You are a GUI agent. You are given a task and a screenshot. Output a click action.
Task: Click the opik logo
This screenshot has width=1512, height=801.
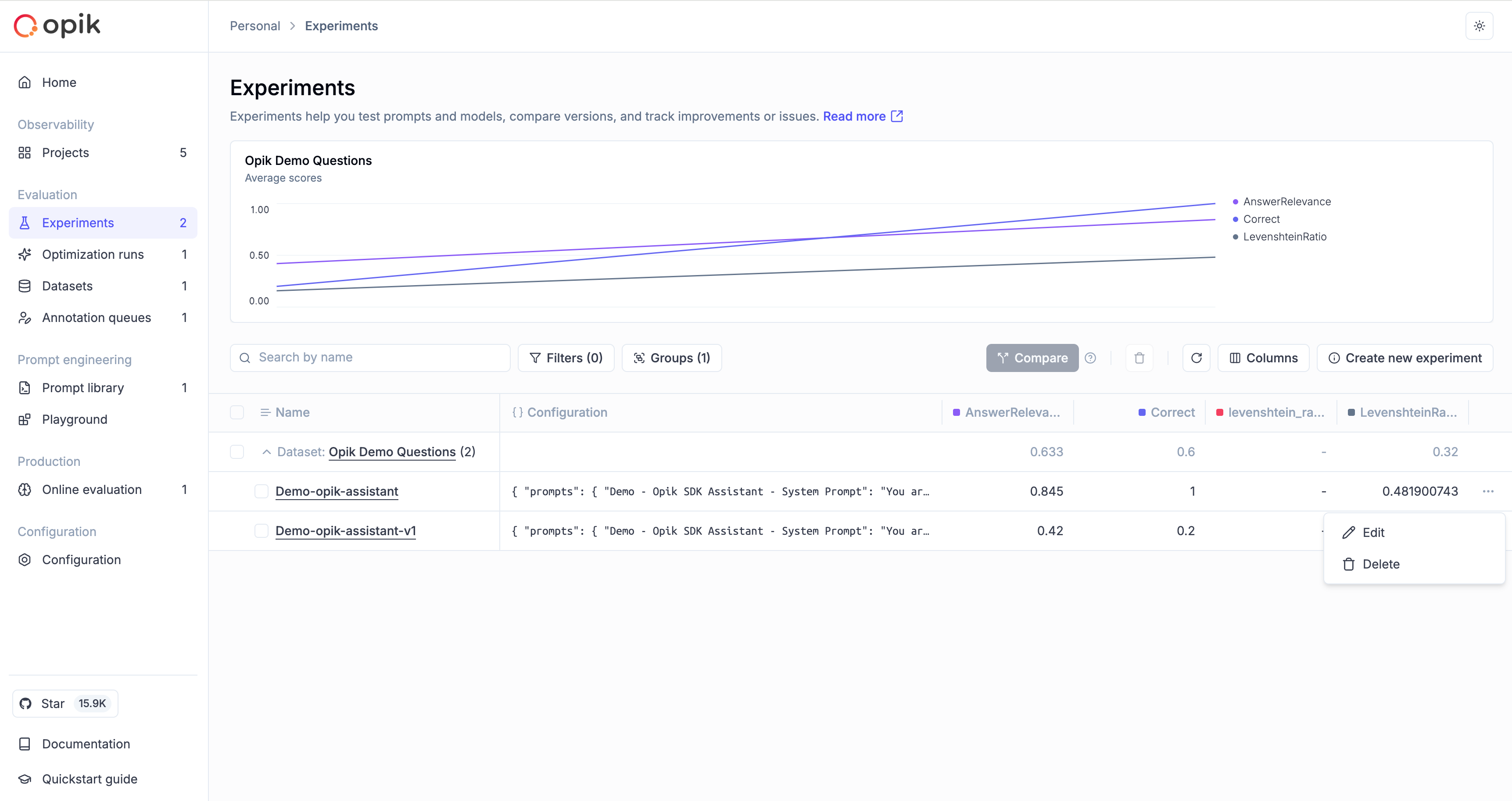[57, 25]
